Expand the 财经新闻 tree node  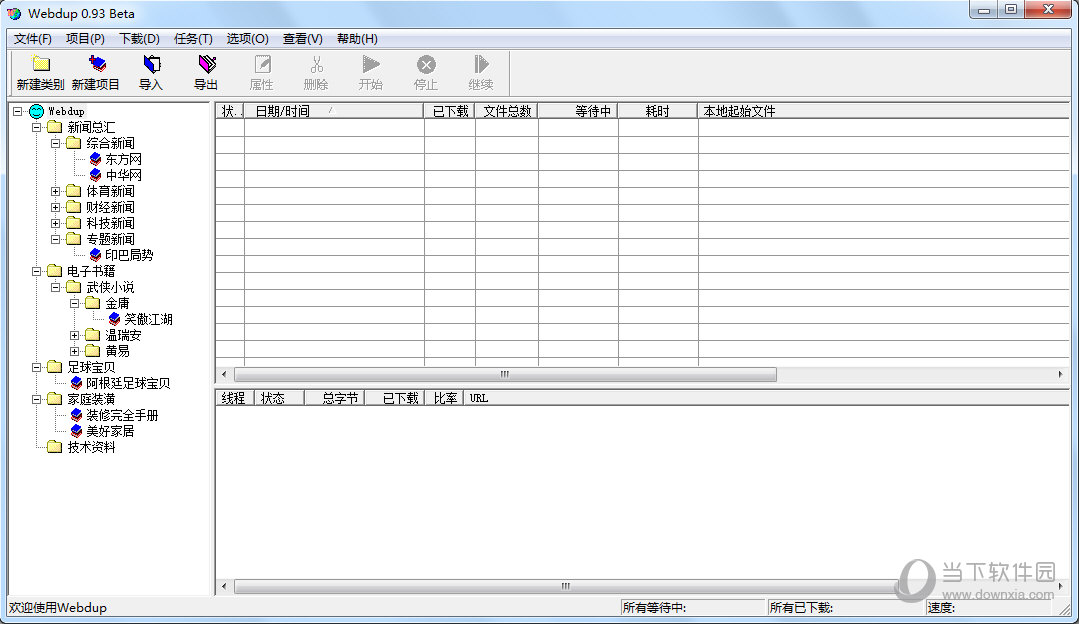[x=56, y=207]
